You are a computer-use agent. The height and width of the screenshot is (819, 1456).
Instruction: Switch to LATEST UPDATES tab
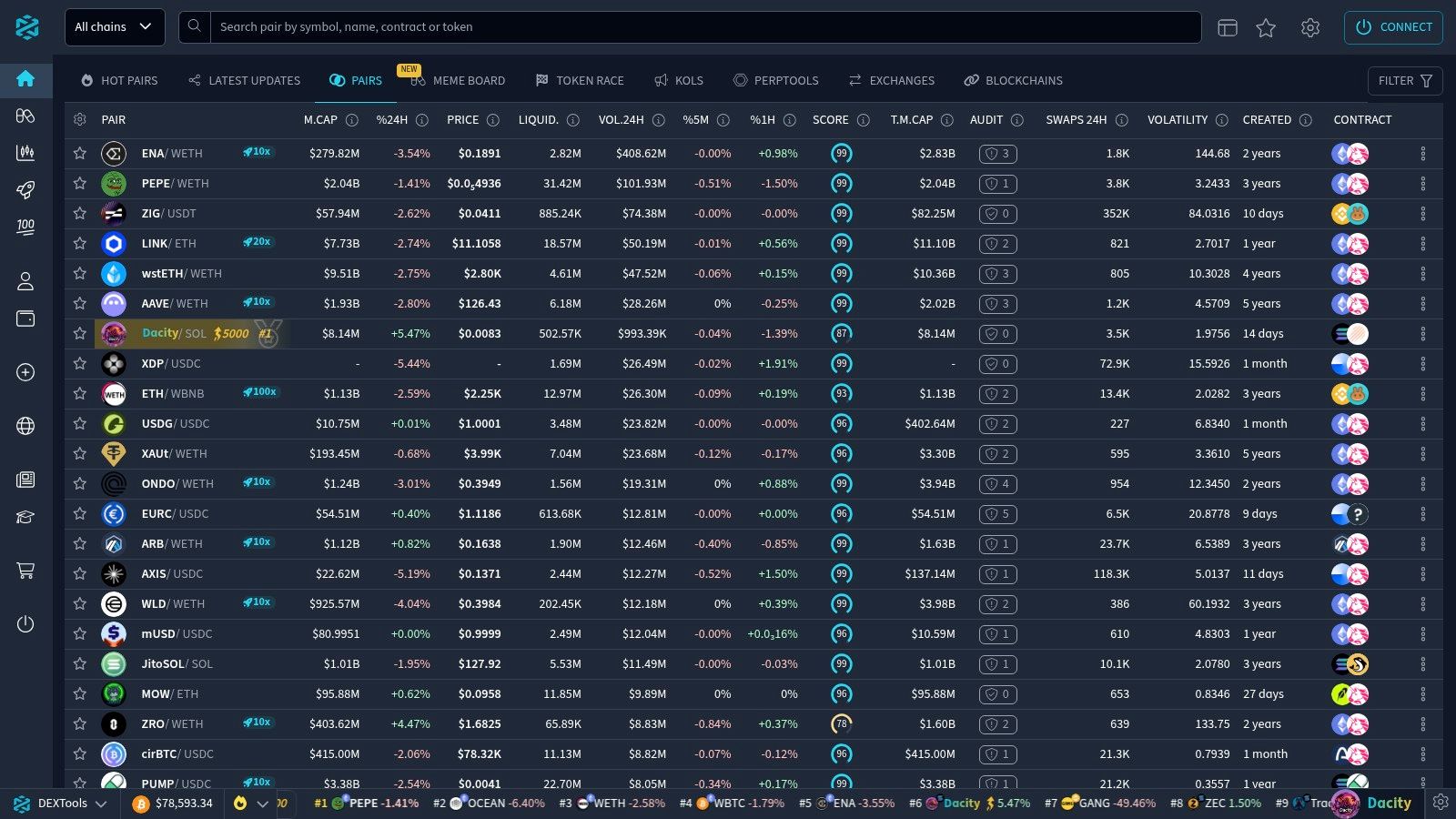(244, 80)
